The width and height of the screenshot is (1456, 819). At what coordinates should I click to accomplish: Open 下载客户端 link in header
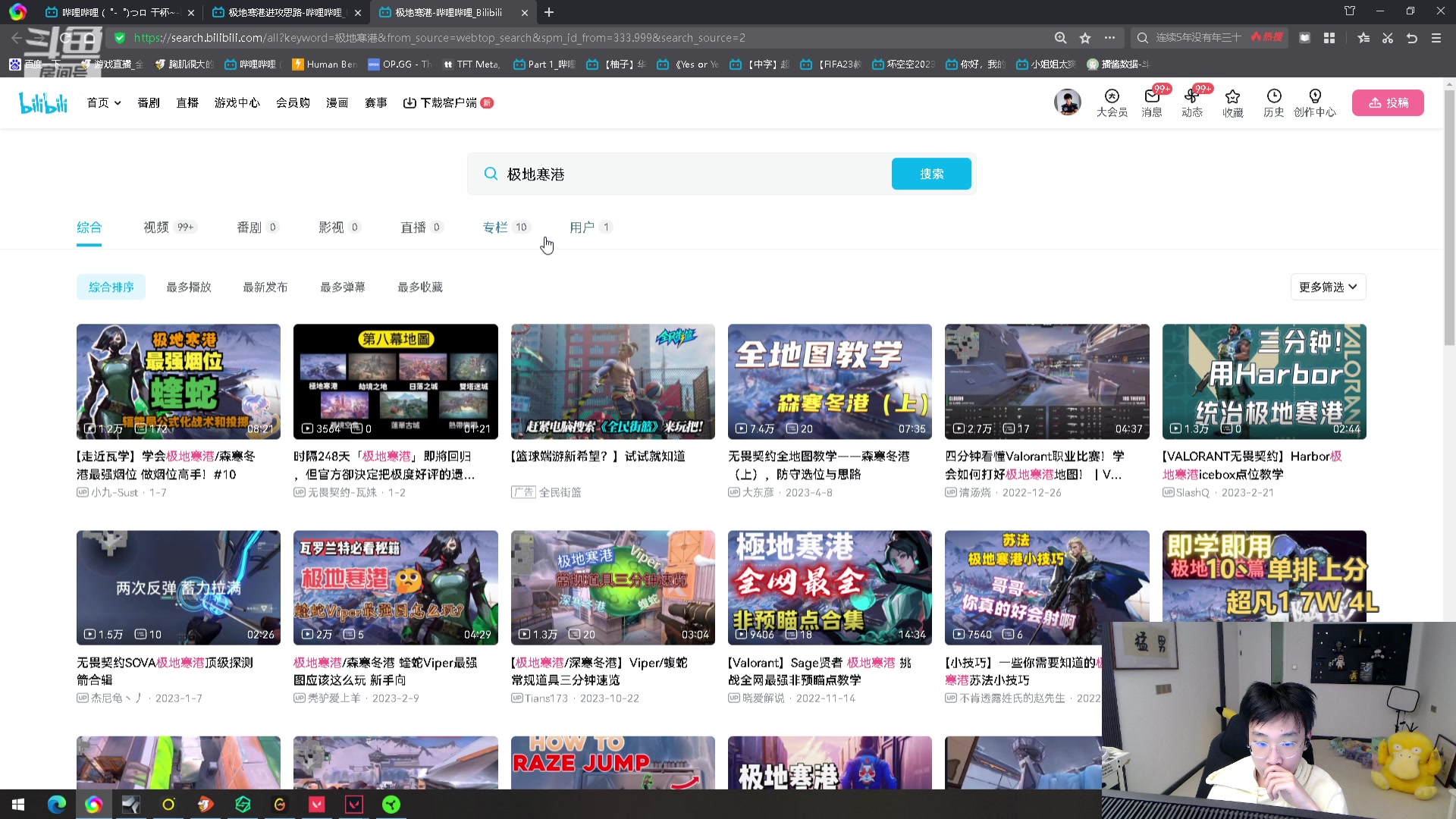[447, 102]
